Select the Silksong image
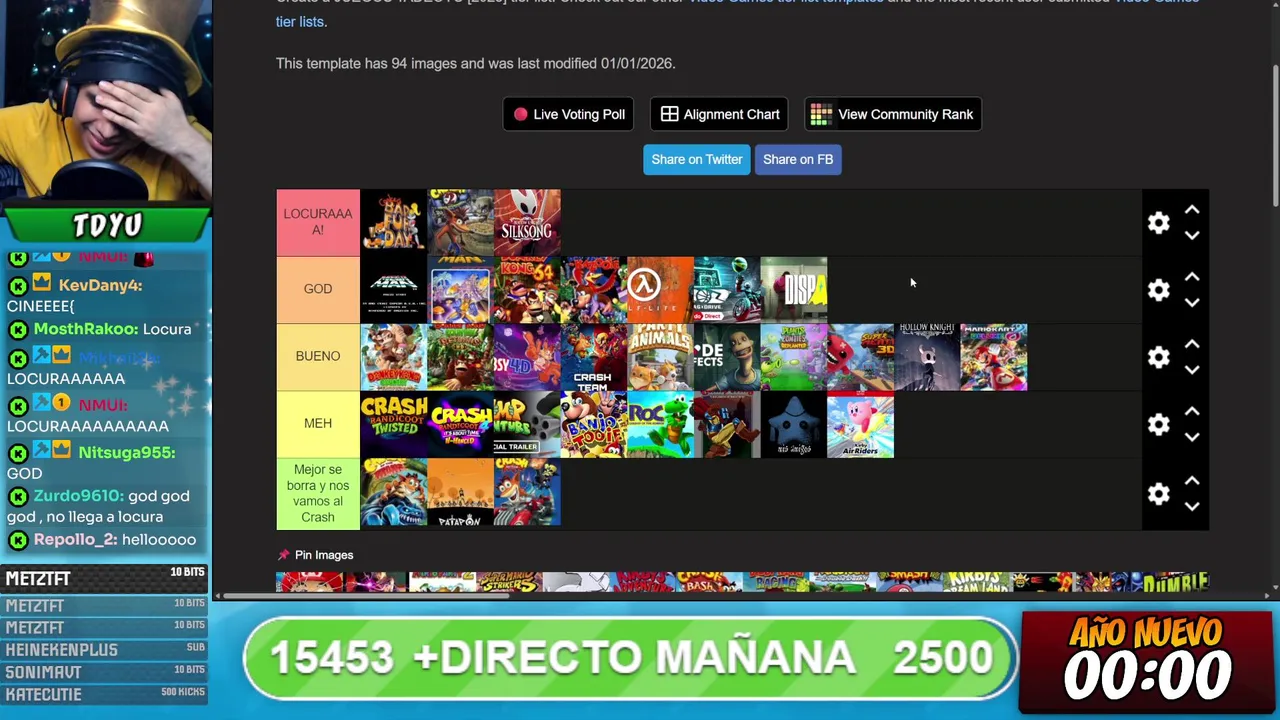 click(527, 223)
